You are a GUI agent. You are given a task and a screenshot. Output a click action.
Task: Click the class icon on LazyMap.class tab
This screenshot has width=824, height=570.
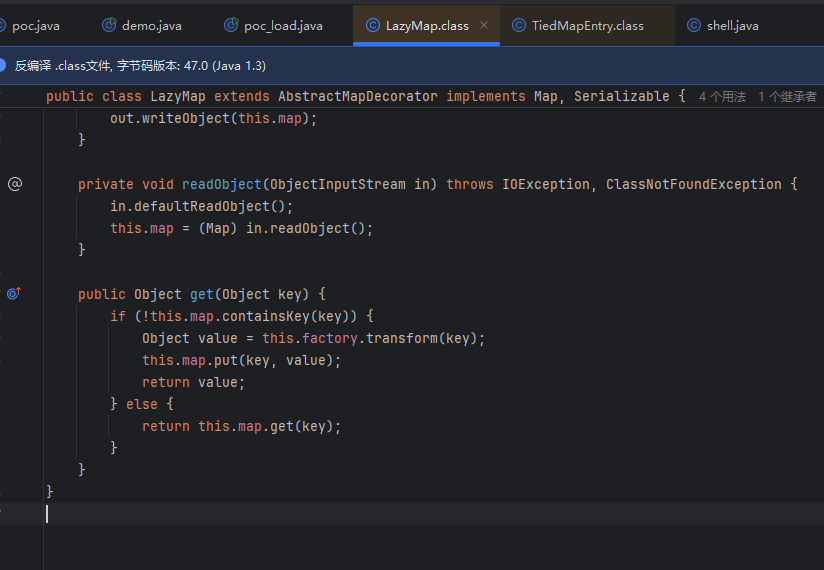click(x=373, y=25)
